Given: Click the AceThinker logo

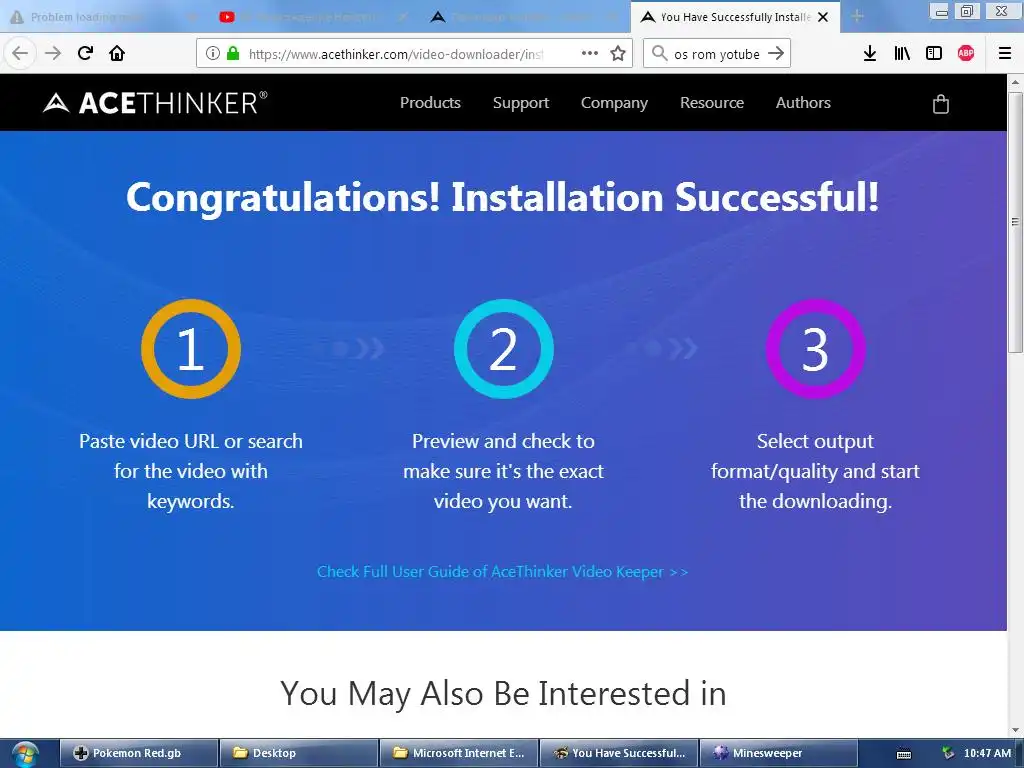Looking at the screenshot, I should pyautogui.click(x=155, y=103).
